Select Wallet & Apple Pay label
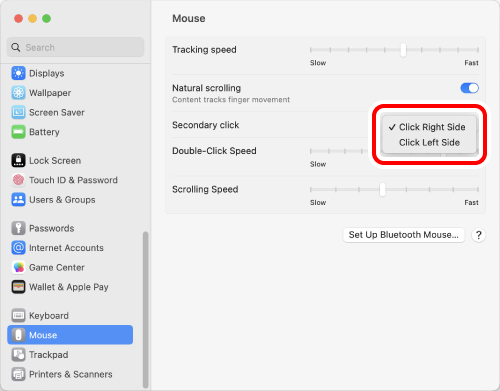This screenshot has width=500, height=391. point(69,287)
